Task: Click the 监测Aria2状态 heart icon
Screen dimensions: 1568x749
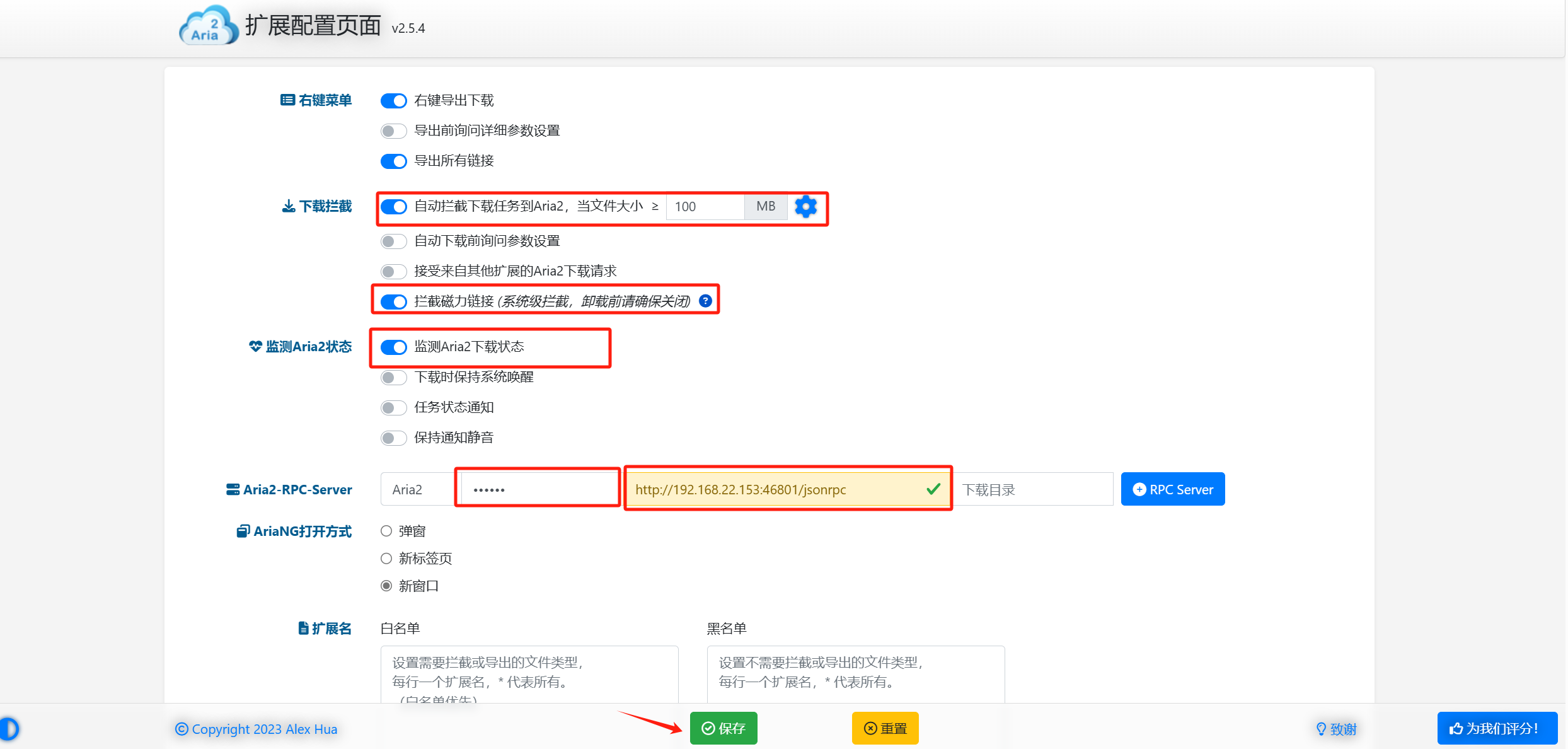Action: (x=254, y=346)
